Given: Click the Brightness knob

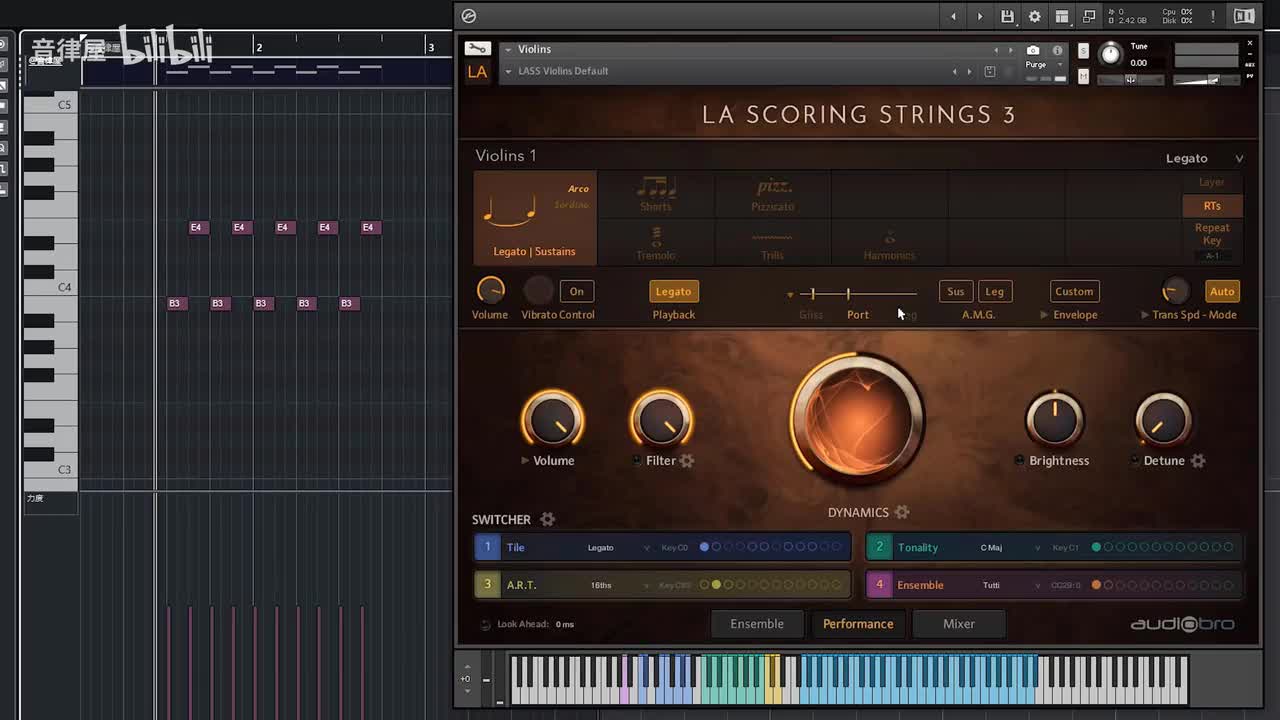Looking at the screenshot, I should [1054, 419].
